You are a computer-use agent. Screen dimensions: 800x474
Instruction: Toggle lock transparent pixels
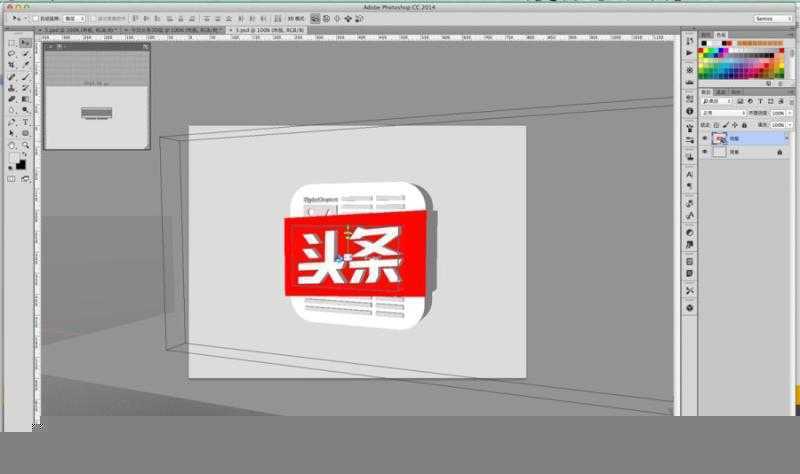tap(716, 125)
